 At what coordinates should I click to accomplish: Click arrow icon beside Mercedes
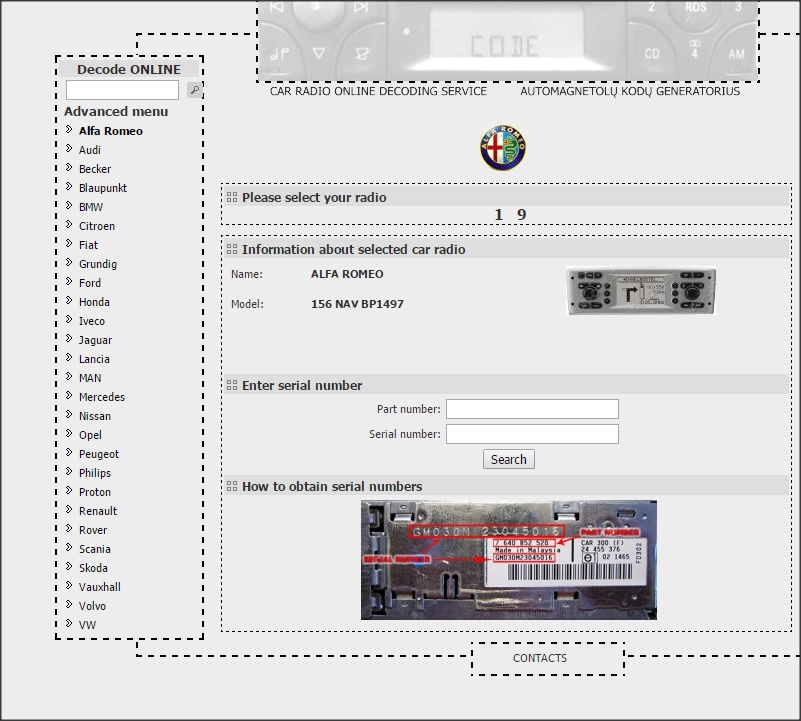(x=69, y=396)
